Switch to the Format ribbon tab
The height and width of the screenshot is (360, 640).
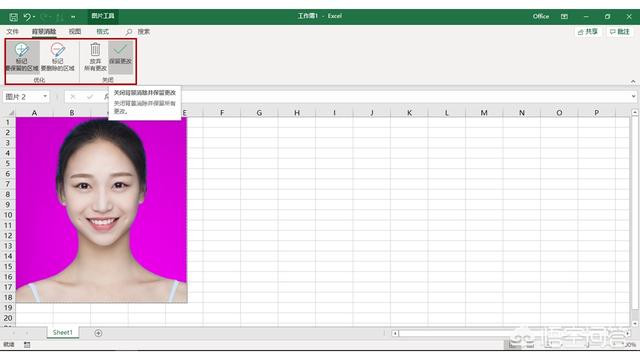102,31
